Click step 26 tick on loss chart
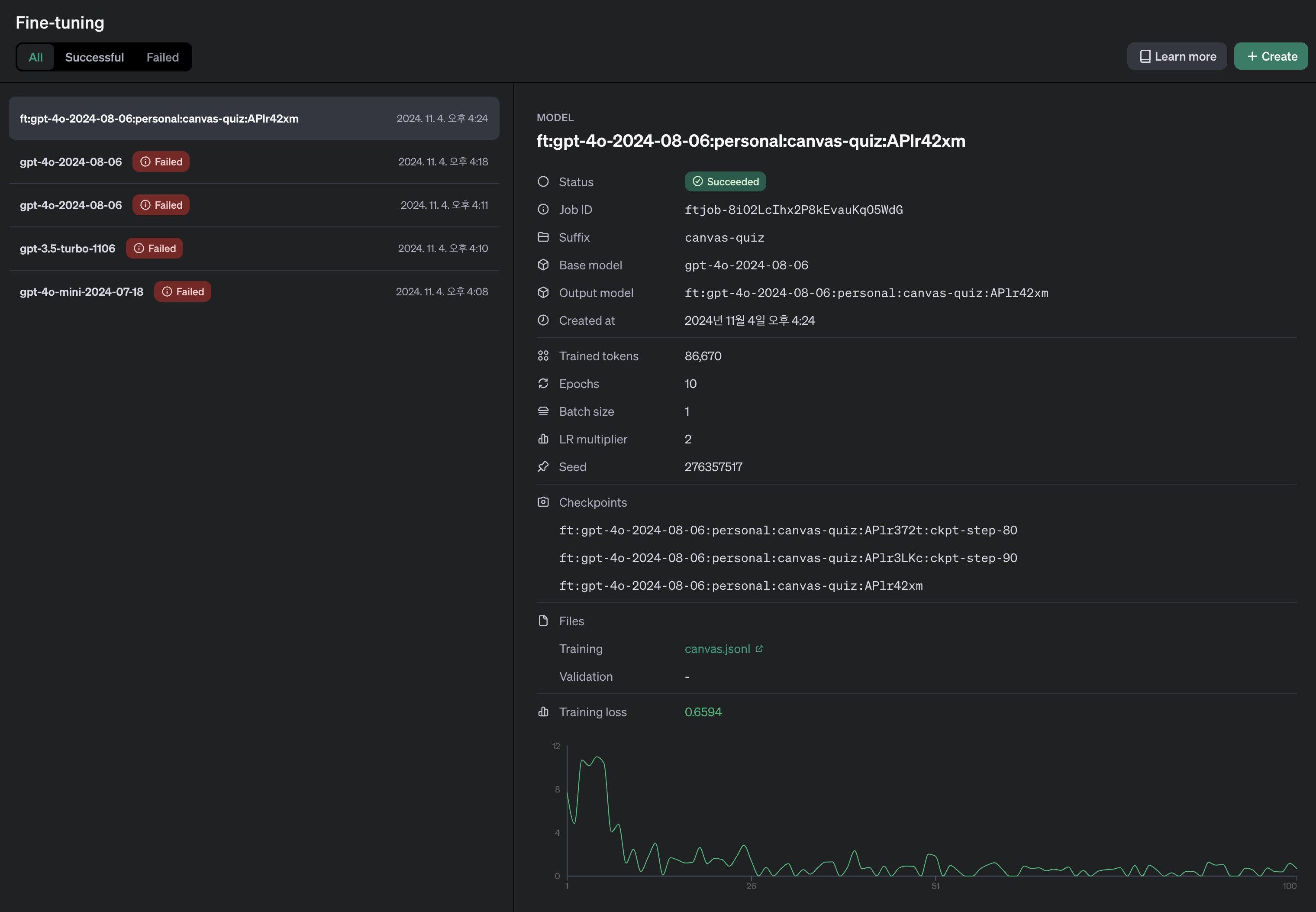1316x912 pixels. [x=751, y=886]
